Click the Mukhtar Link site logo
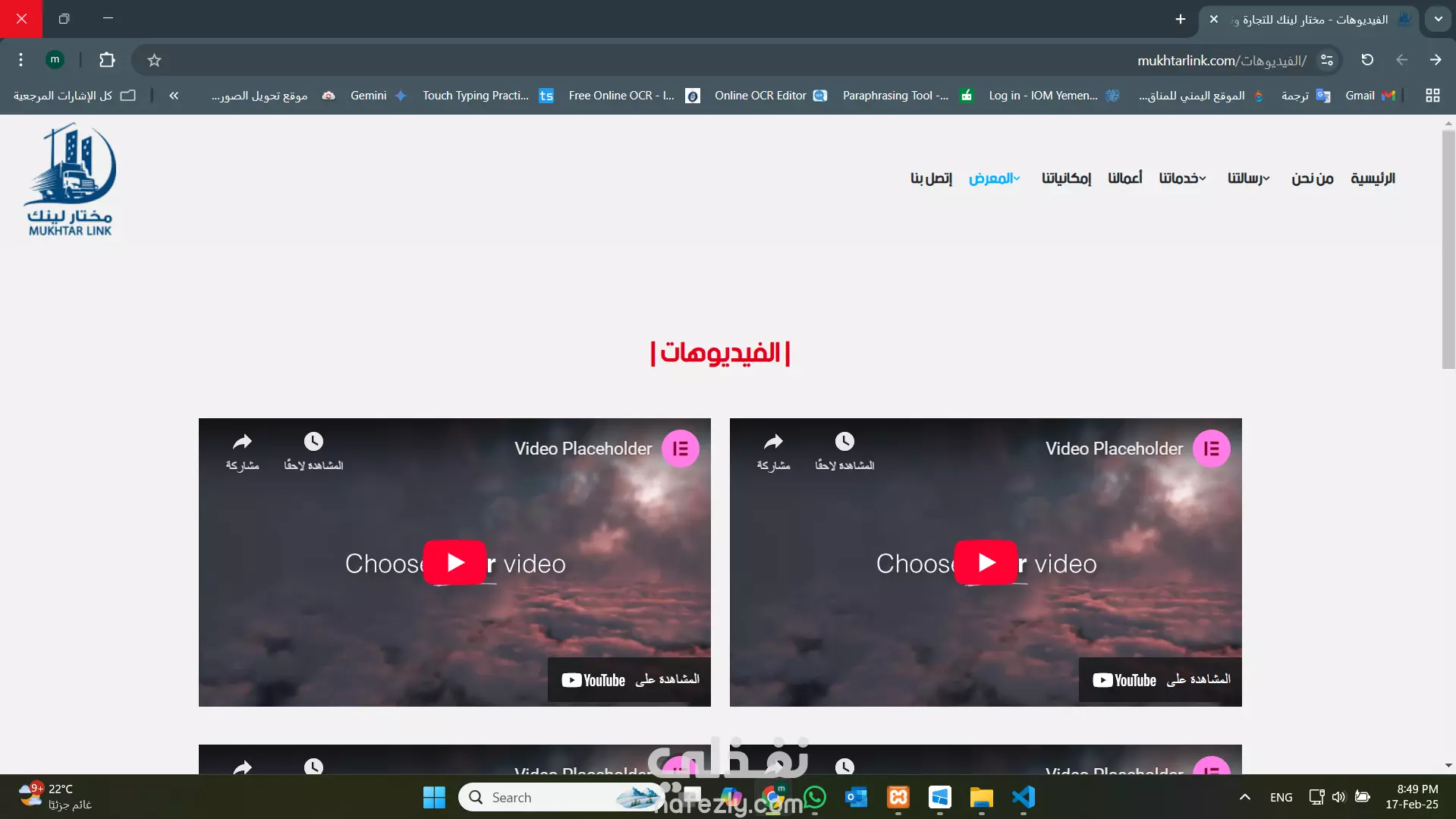1456x819 pixels. click(70, 181)
